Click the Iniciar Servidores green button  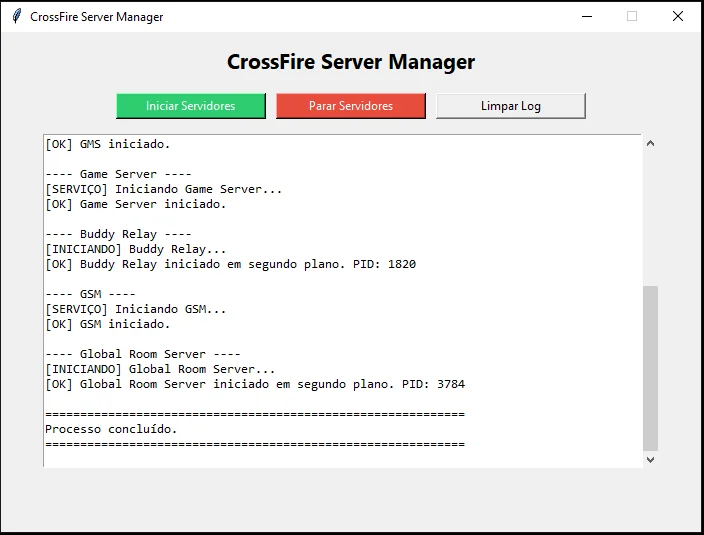pyautogui.click(x=191, y=106)
